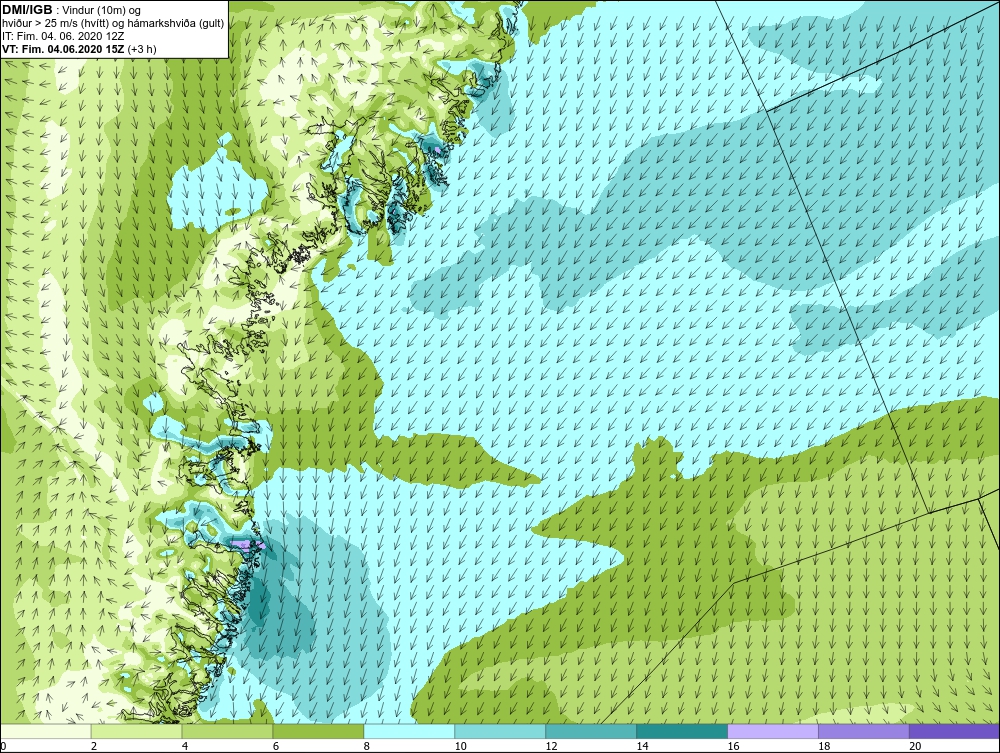Image resolution: width=1000 pixels, height=753 pixels.
Task: Click the legend value "18"
Action: pos(824,746)
